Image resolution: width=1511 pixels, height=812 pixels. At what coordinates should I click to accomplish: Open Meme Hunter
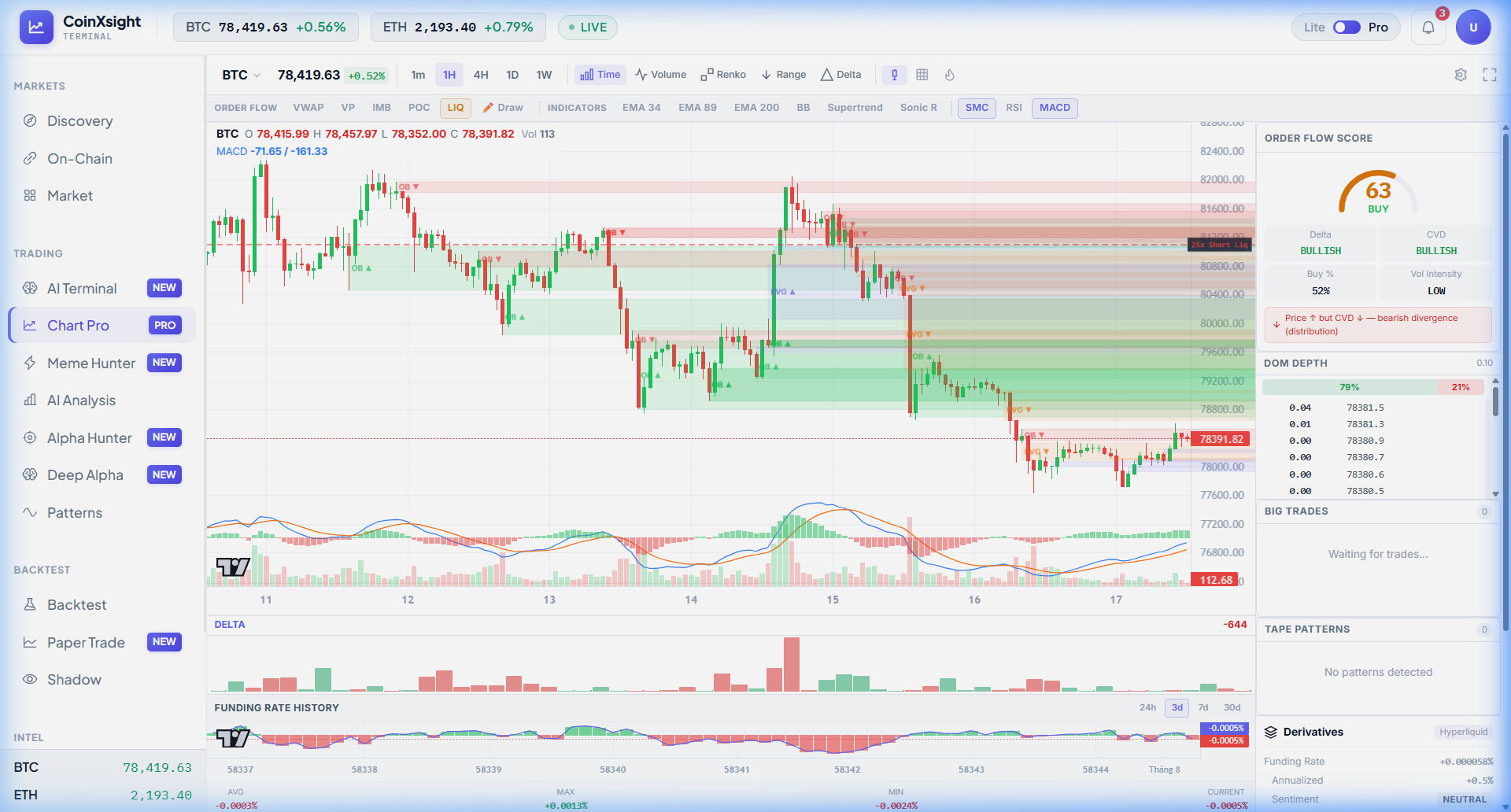click(x=102, y=364)
